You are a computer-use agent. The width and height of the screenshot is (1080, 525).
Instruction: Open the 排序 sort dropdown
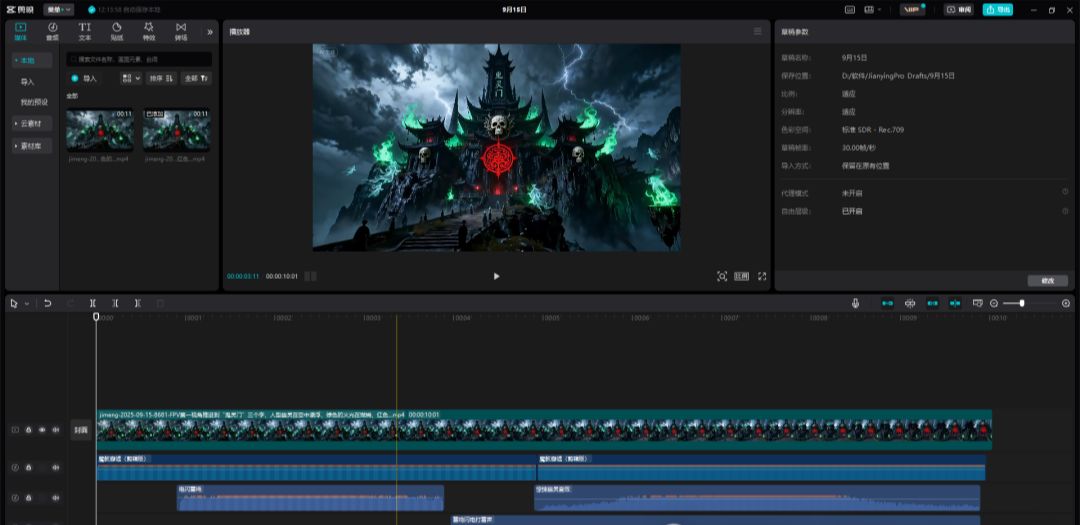click(x=161, y=78)
